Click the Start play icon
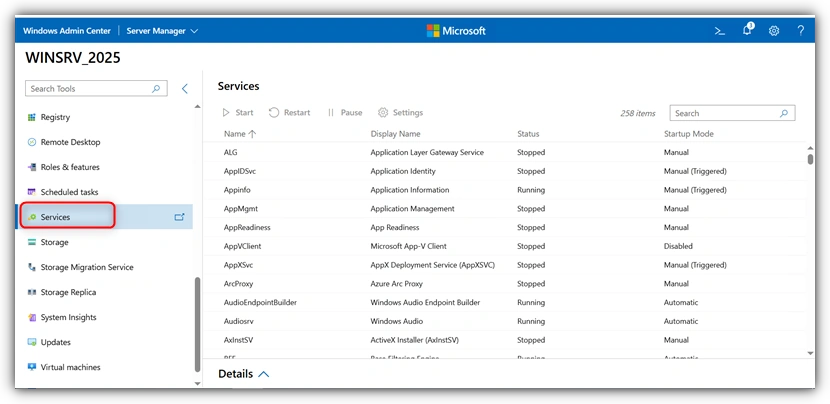830x404 pixels. [x=226, y=112]
